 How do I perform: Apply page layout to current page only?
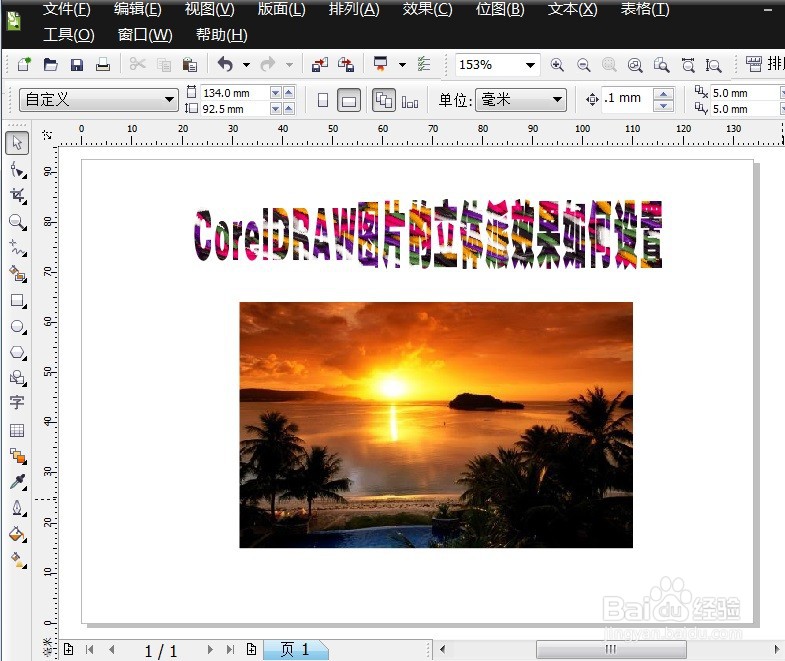410,102
